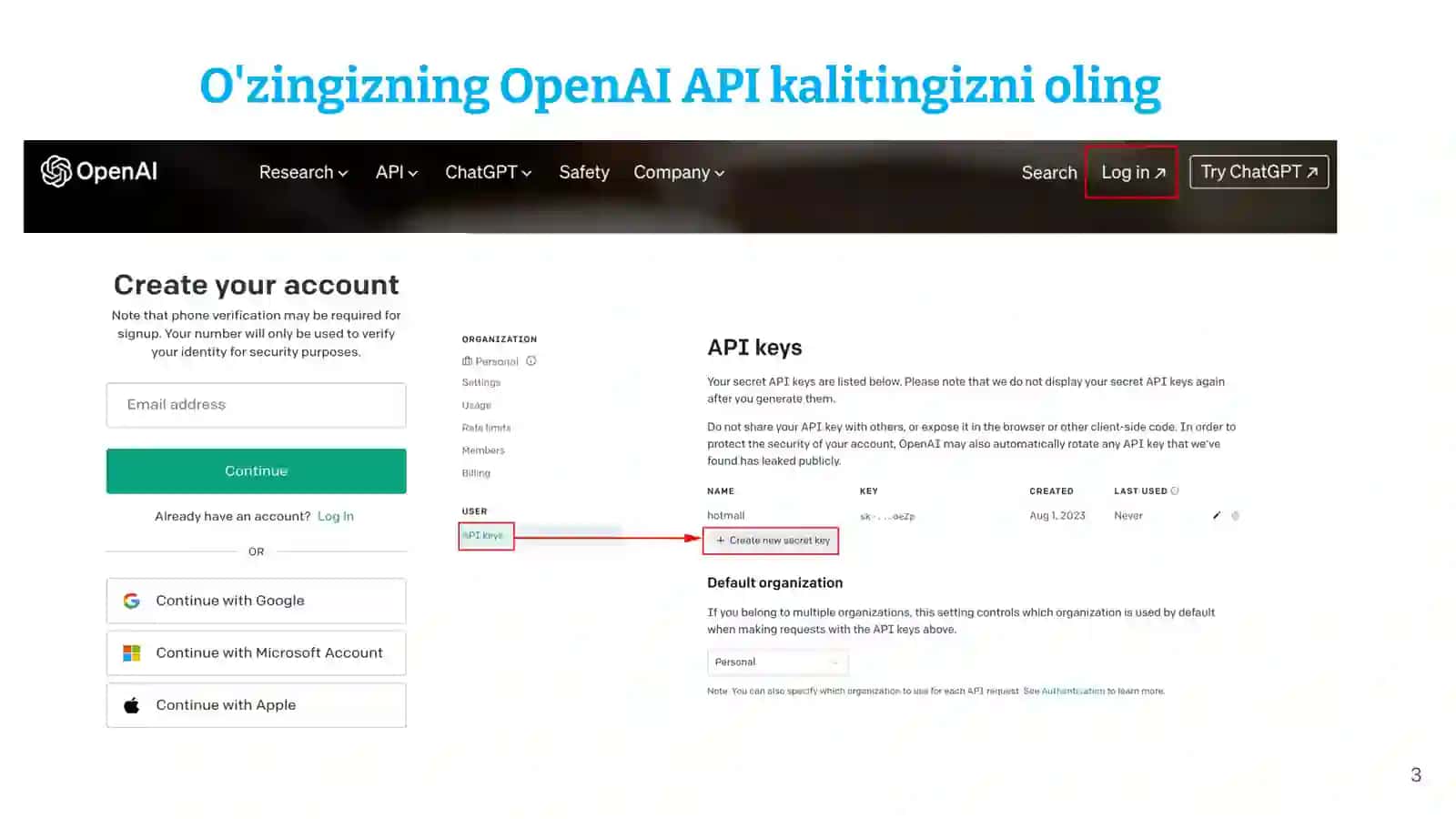
Task: Click the "Default organization" heading
Action: point(774,582)
